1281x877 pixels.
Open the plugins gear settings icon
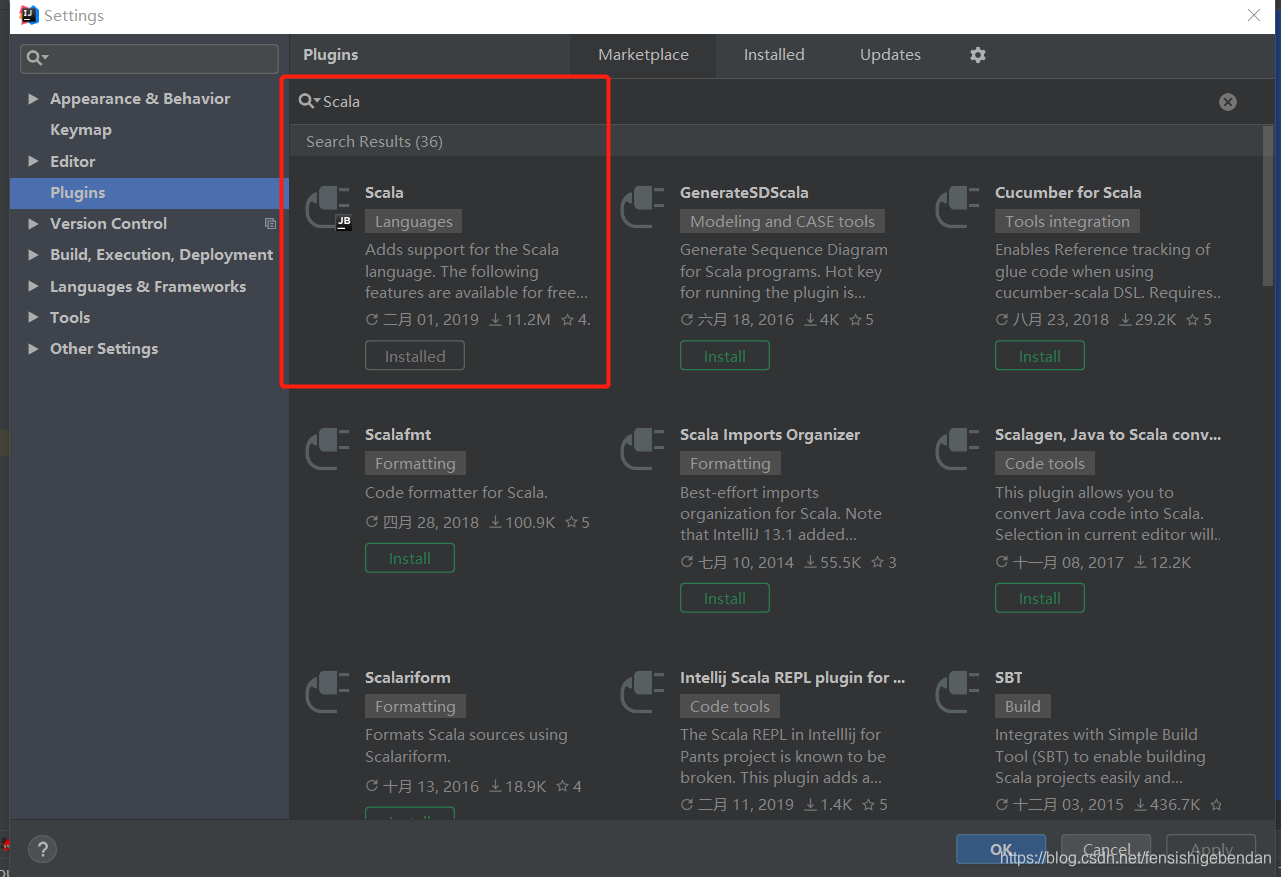978,55
